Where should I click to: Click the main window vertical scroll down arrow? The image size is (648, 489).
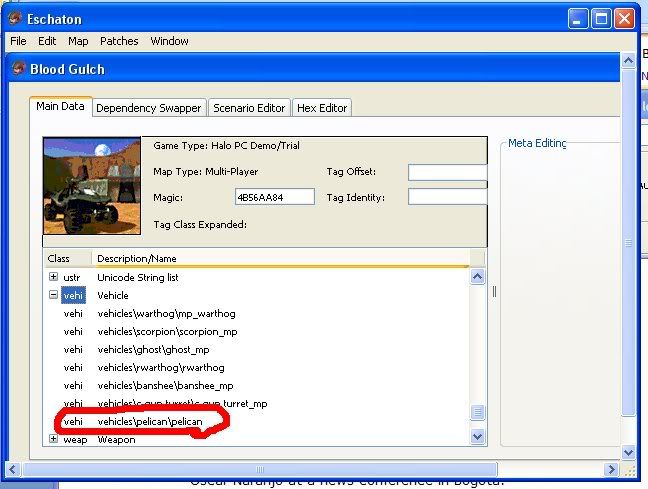[628, 452]
